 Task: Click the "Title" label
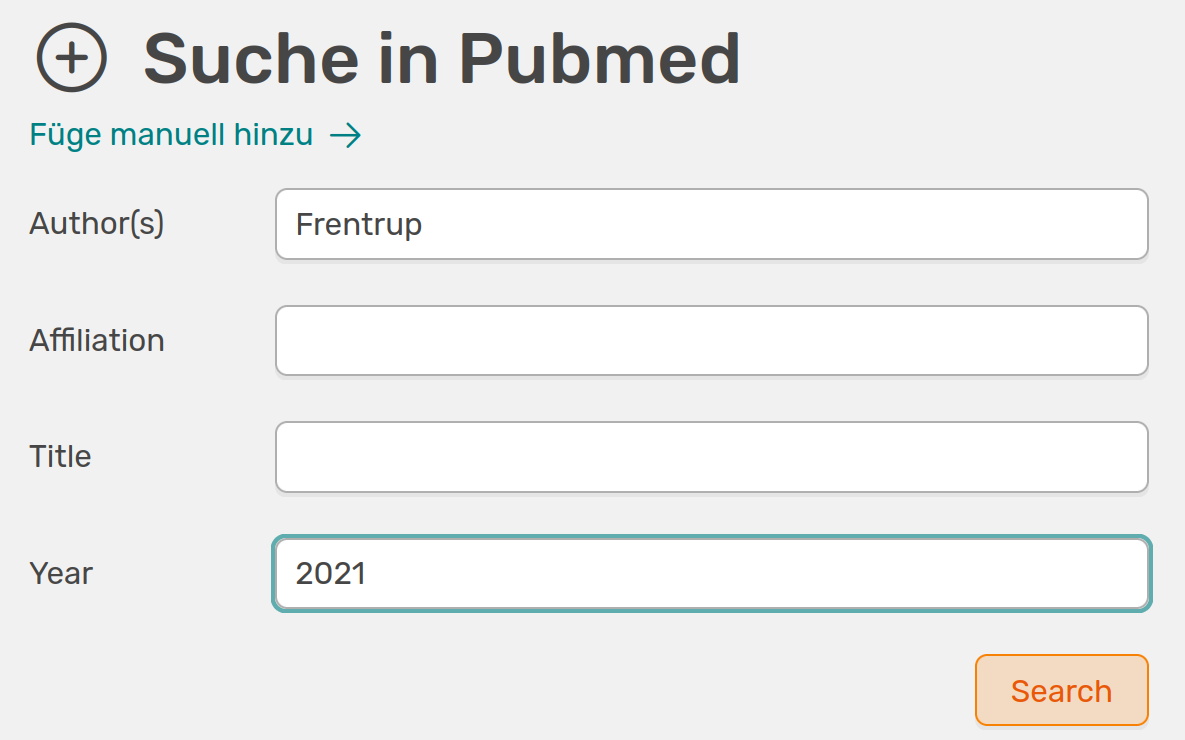60,457
